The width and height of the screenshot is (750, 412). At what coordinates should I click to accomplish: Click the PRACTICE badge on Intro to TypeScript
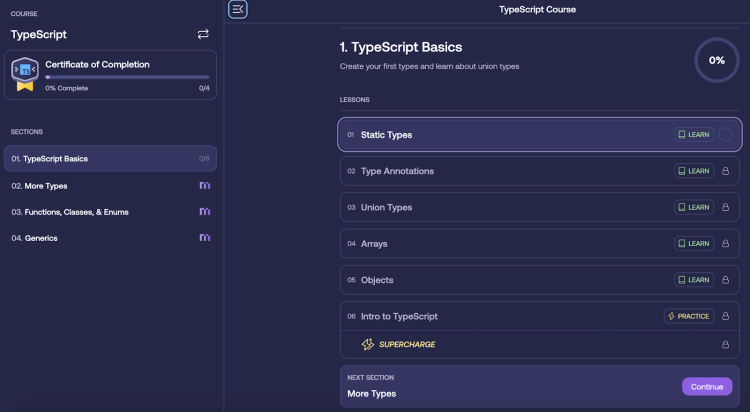click(689, 316)
